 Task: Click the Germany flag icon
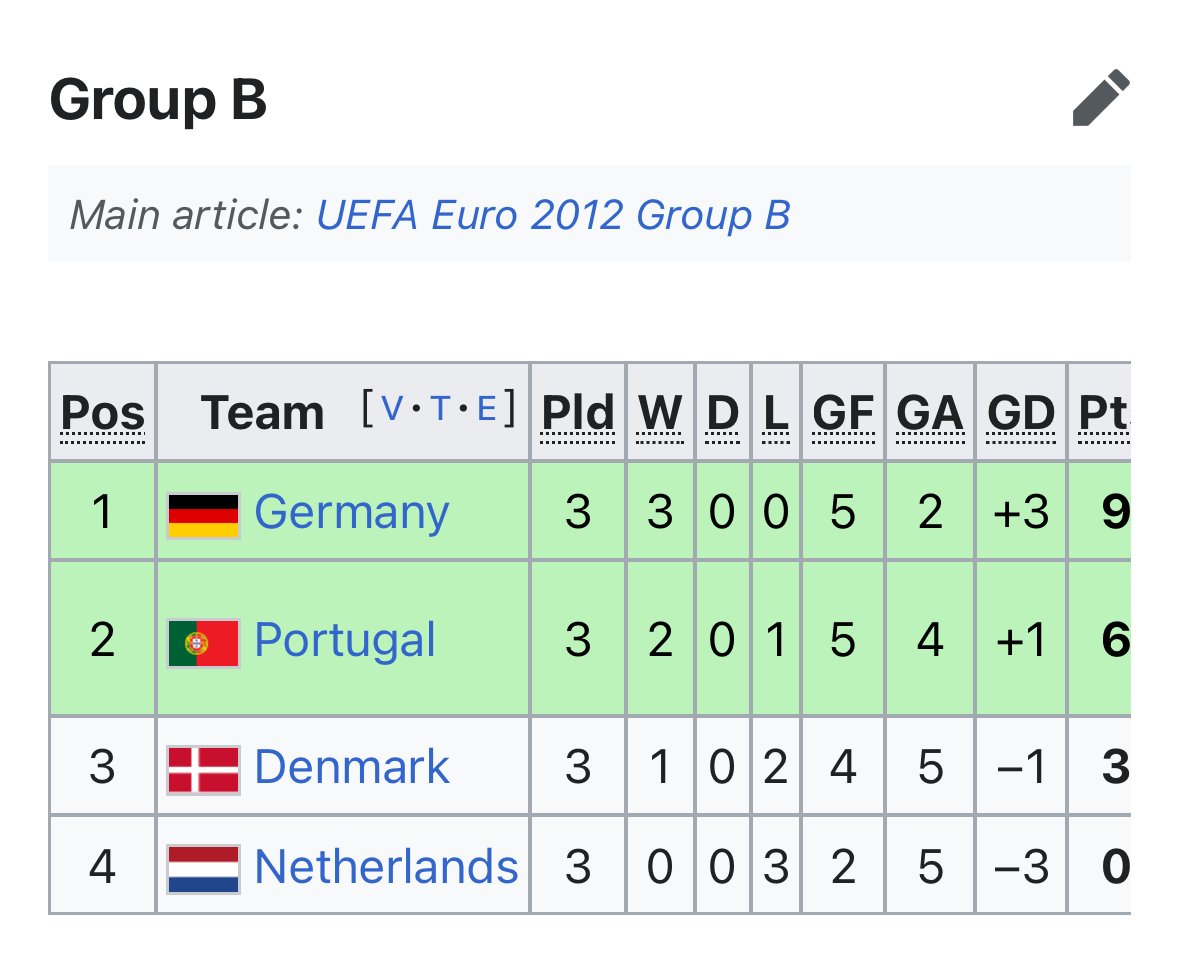[x=203, y=514]
